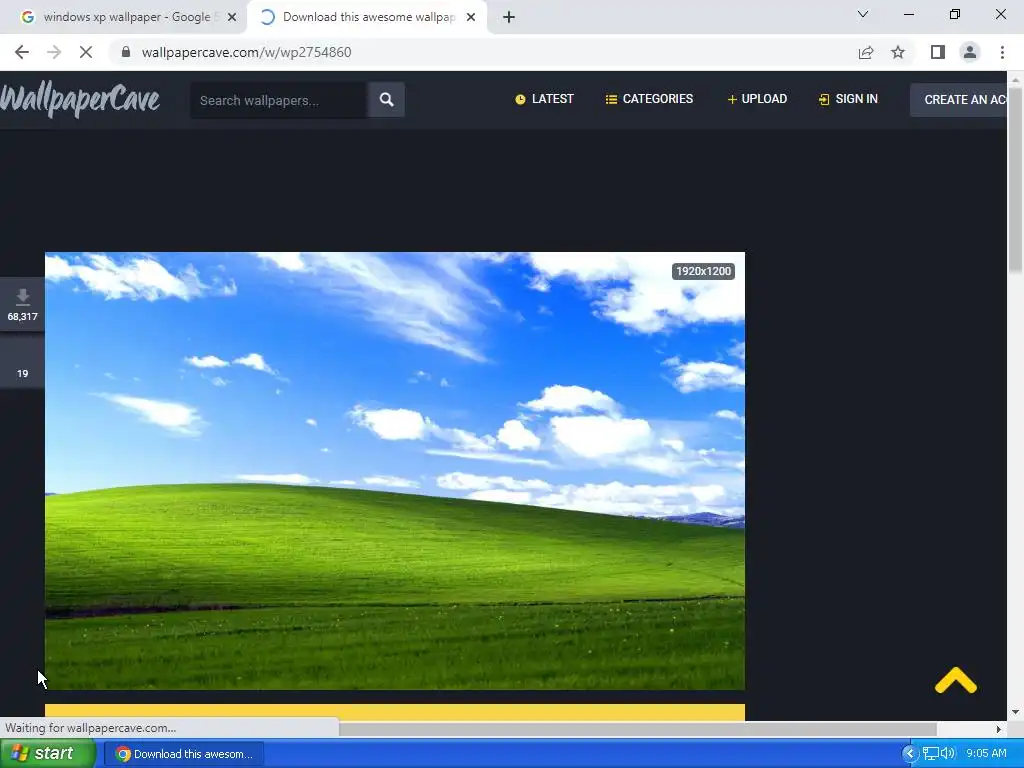
Task: Go to the UPLOAD page
Action: [x=757, y=99]
